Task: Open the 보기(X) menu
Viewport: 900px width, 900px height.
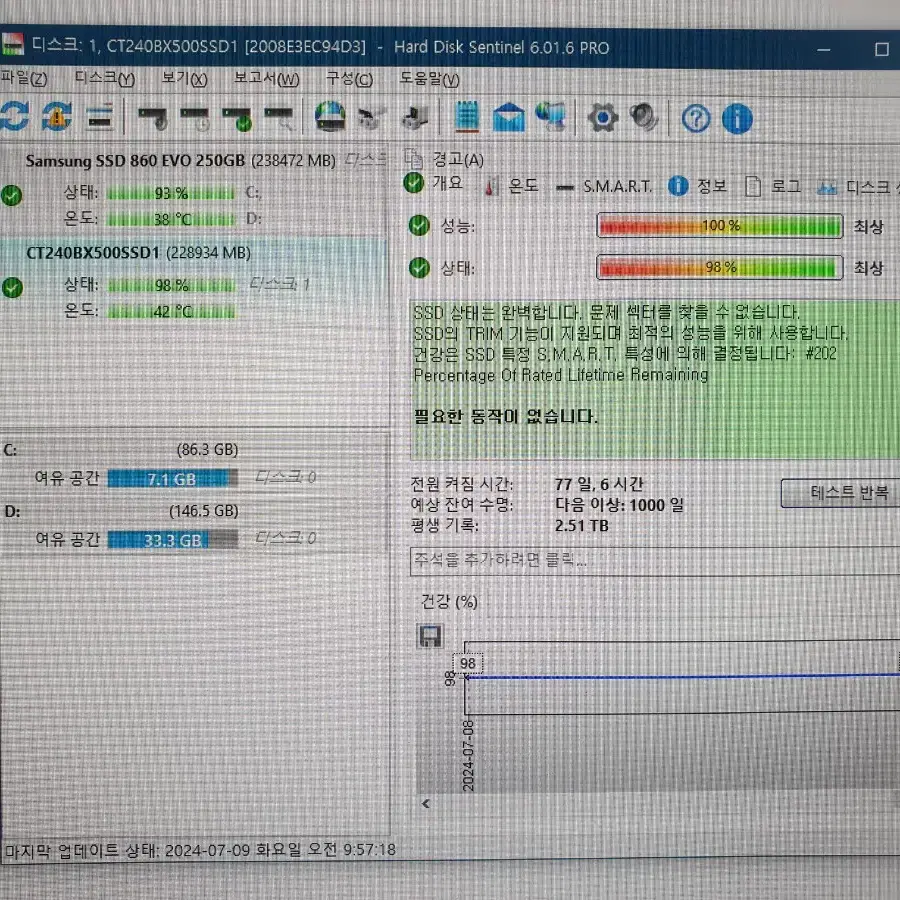Action: click(x=184, y=78)
